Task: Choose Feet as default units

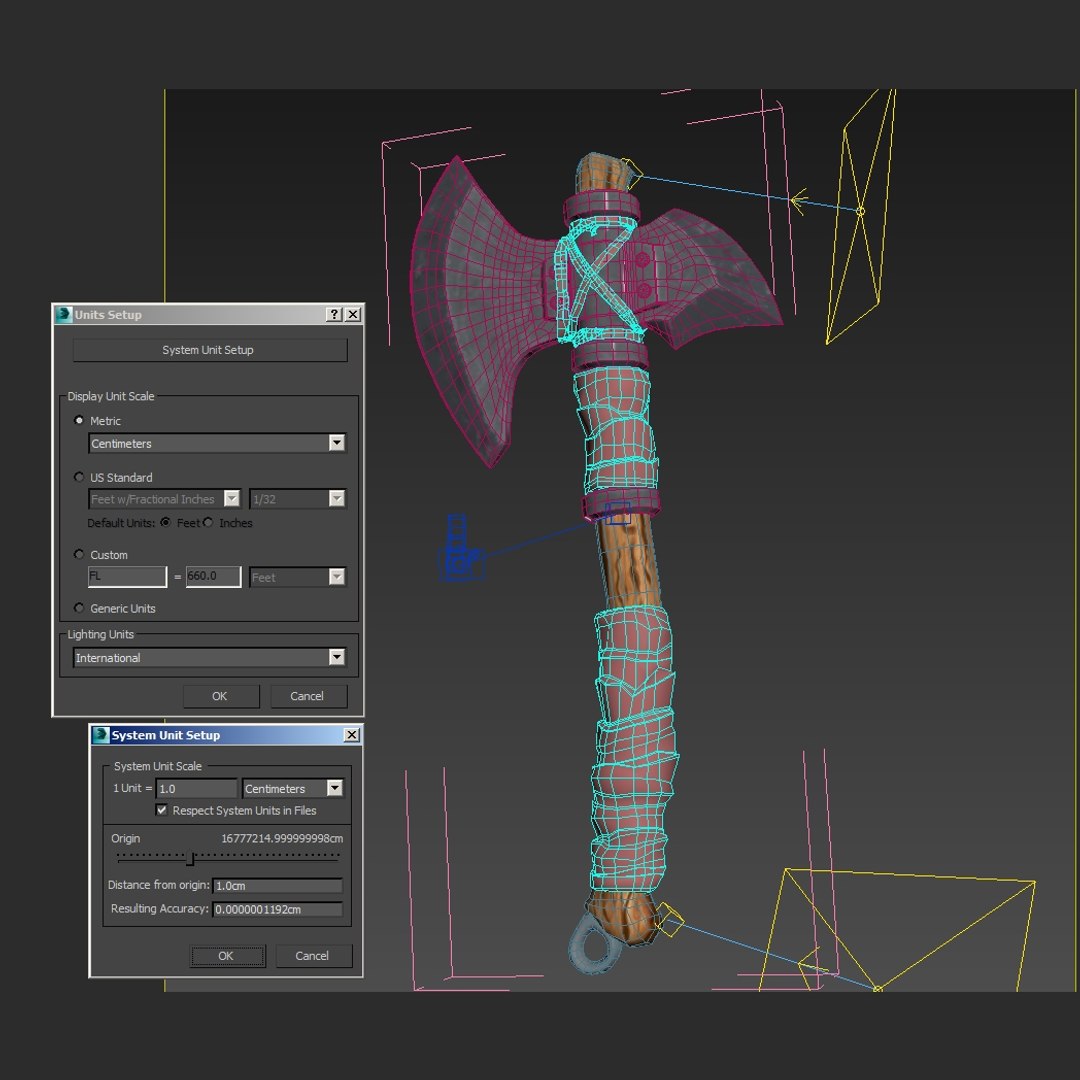Action: (165, 523)
